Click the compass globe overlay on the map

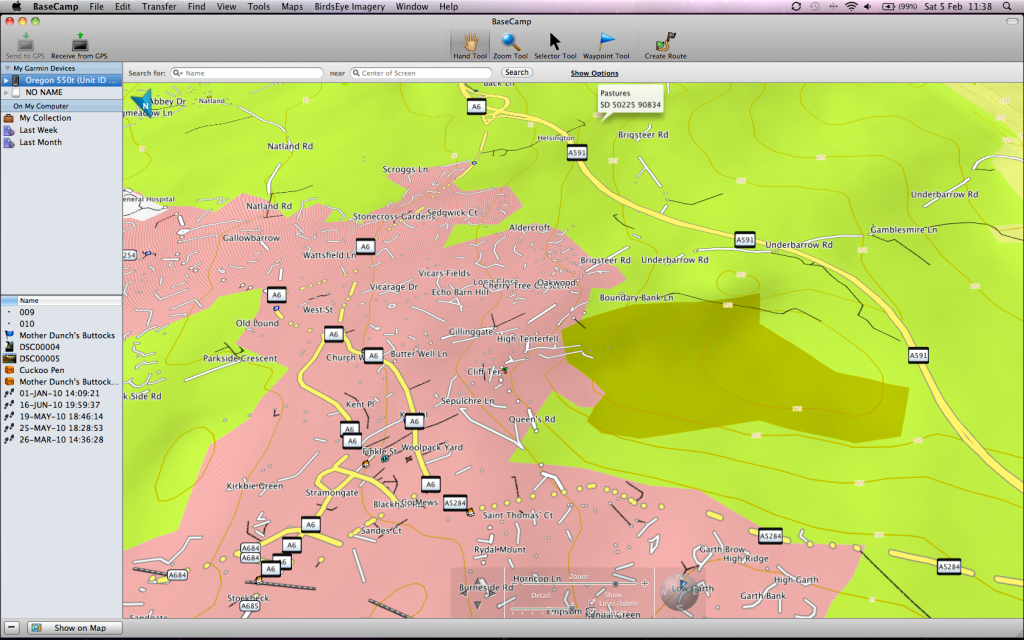click(x=679, y=590)
